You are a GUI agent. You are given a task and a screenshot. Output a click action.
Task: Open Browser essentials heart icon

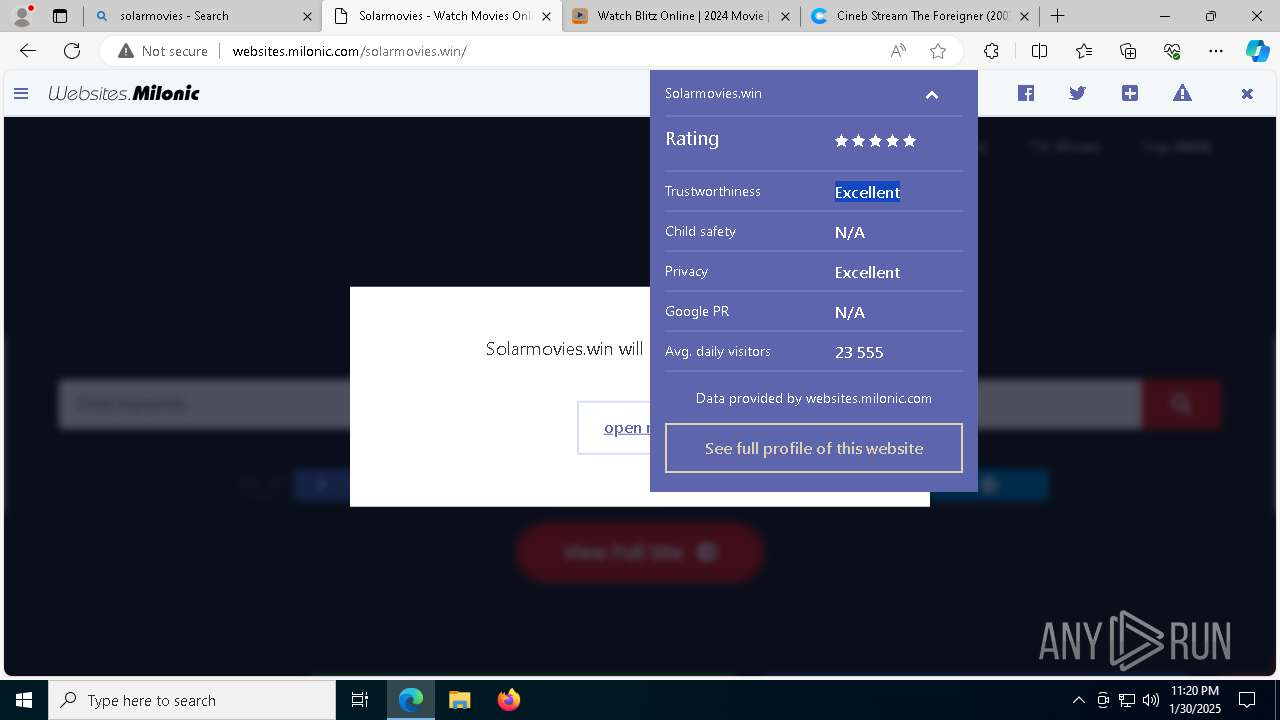[1172, 51]
